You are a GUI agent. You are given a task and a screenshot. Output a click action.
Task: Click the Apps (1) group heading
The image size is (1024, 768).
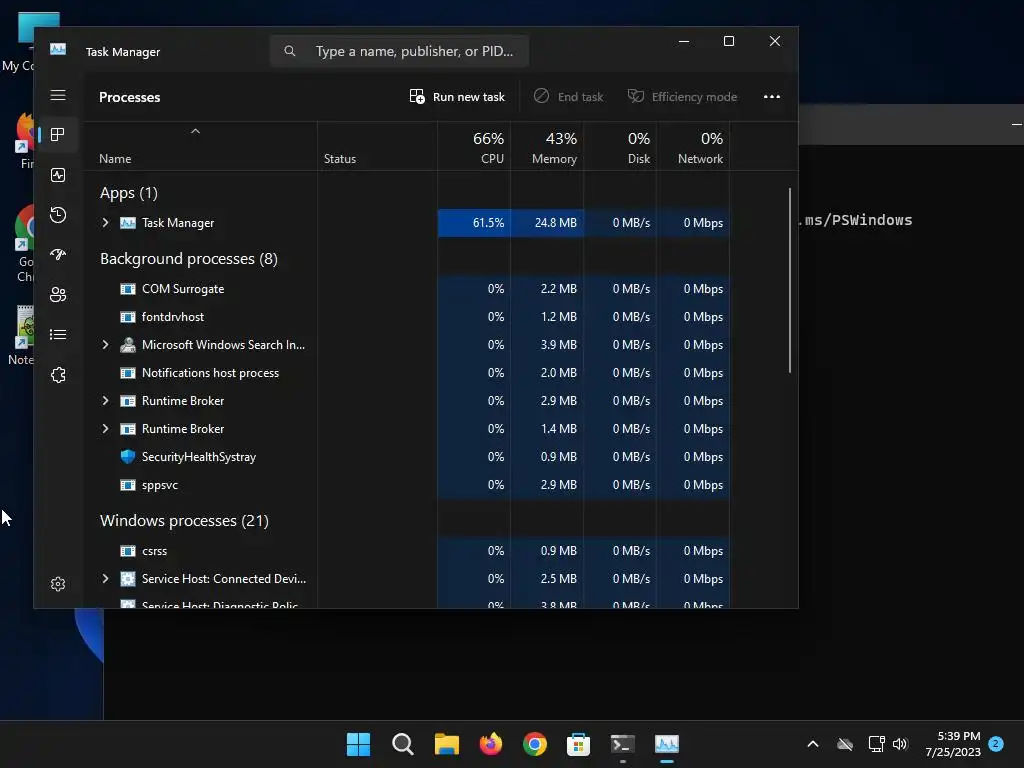[129, 193]
